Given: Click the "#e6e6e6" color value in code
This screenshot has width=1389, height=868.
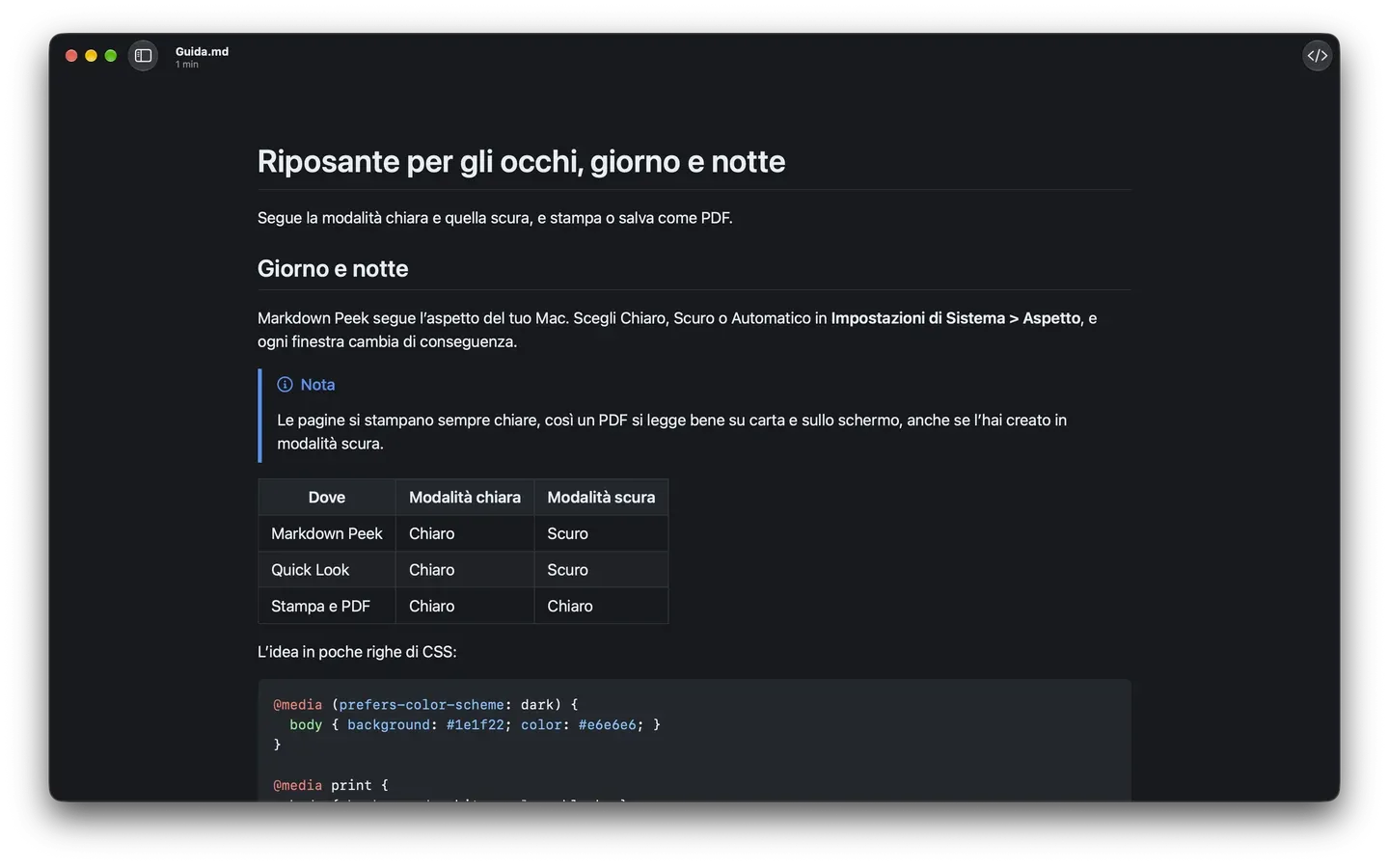Looking at the screenshot, I should coord(608,725).
